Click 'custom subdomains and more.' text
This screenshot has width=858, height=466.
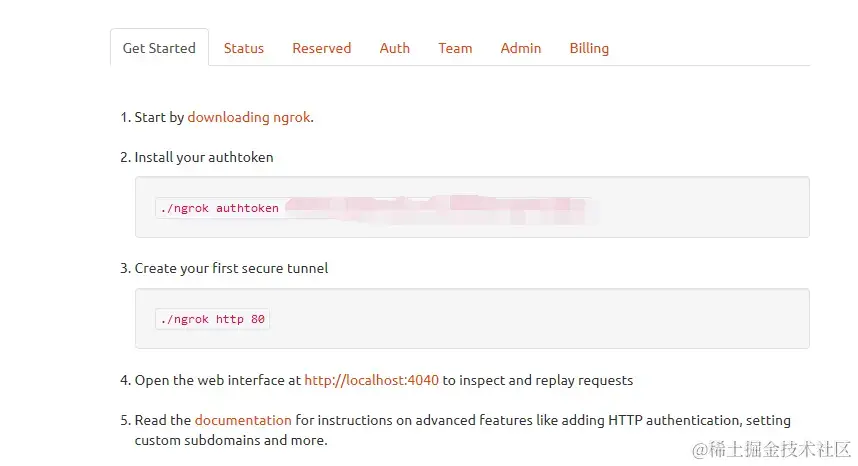(231, 440)
